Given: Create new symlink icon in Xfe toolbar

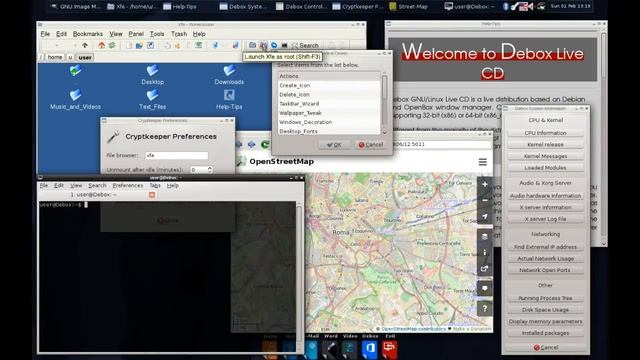Looking at the screenshot, I should pyautogui.click(x=150, y=45).
